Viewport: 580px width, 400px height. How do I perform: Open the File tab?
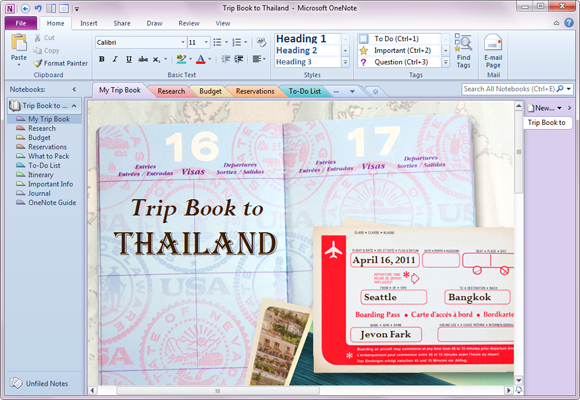21,23
